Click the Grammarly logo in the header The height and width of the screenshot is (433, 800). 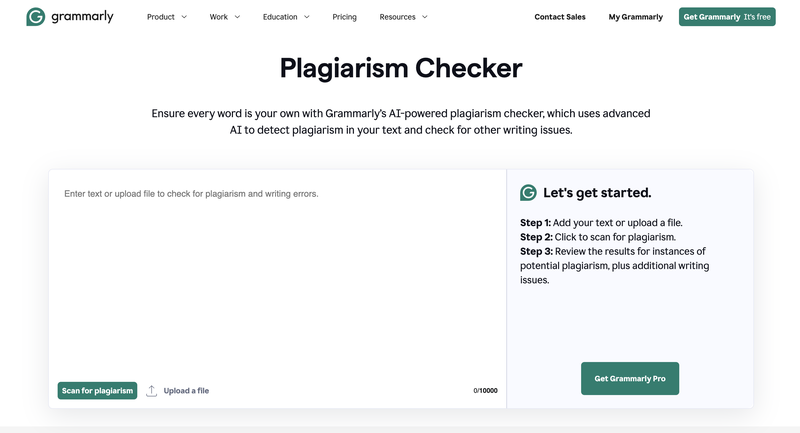70,17
